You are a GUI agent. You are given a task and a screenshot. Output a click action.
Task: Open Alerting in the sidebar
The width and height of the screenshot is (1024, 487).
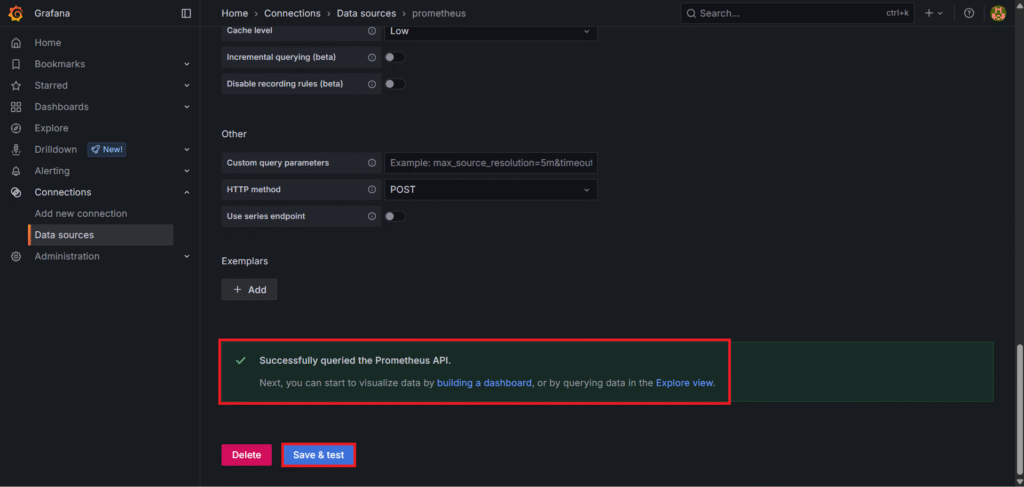[x=52, y=171]
